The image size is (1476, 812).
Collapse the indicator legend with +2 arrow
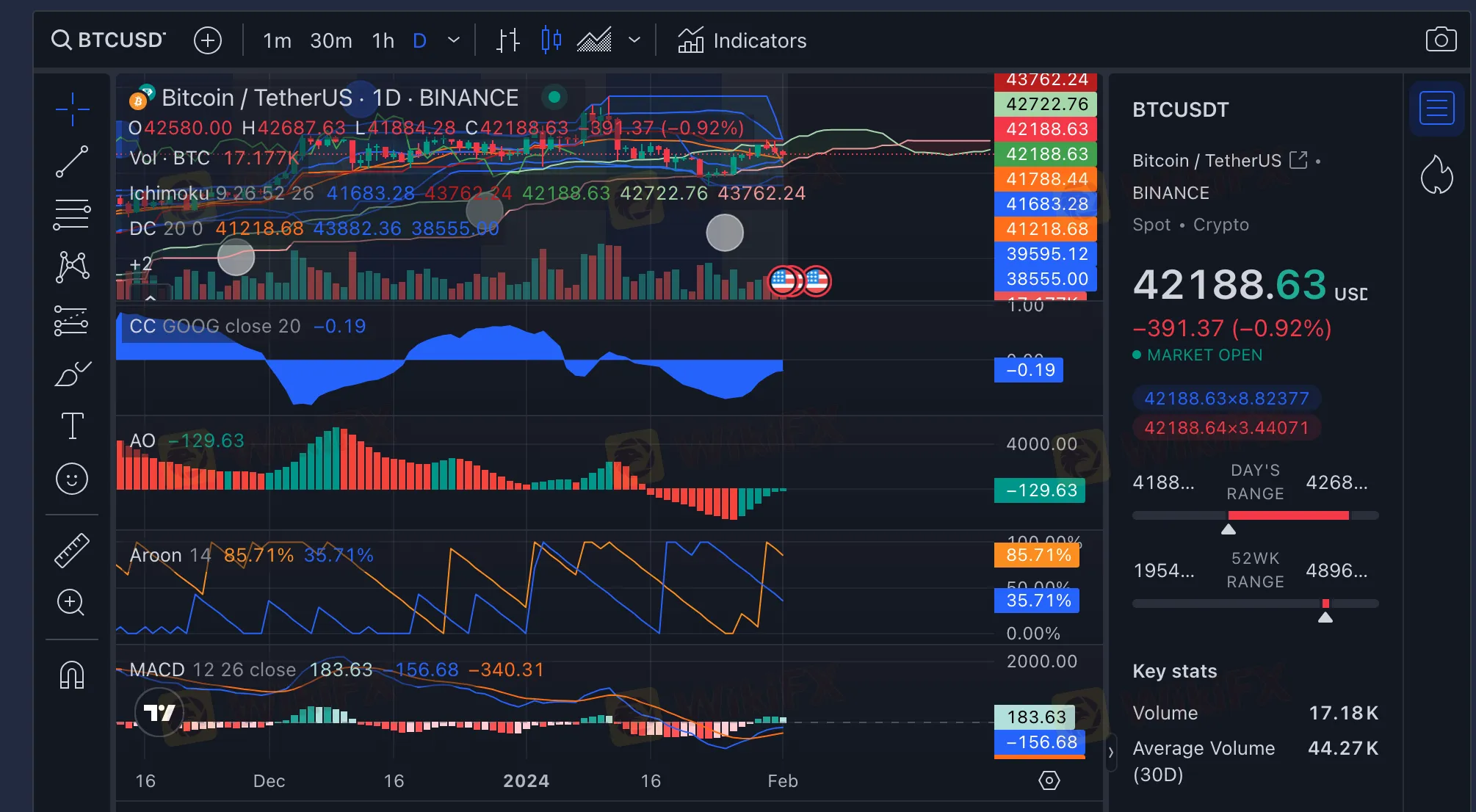(x=151, y=297)
